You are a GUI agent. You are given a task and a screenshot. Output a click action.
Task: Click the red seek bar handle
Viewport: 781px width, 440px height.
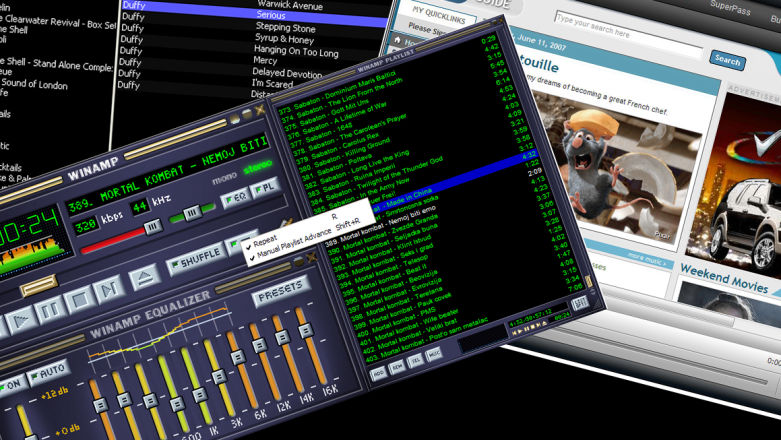click(x=152, y=228)
